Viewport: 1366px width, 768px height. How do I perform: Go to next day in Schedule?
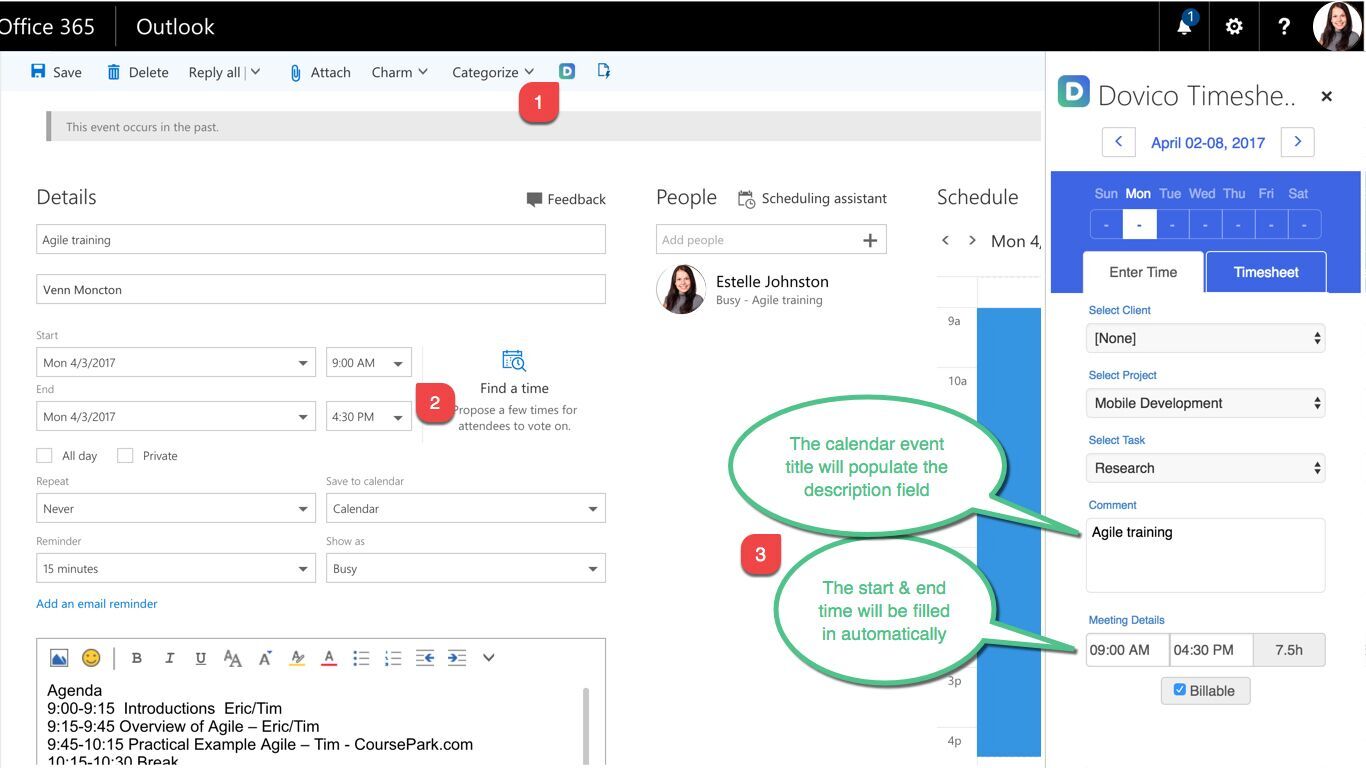(972, 241)
